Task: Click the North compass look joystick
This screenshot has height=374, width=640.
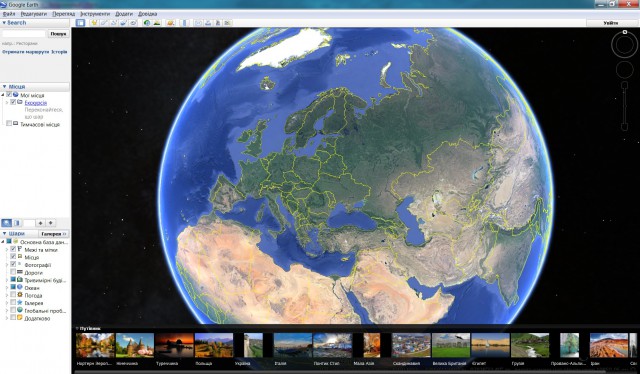Action: 624,44
